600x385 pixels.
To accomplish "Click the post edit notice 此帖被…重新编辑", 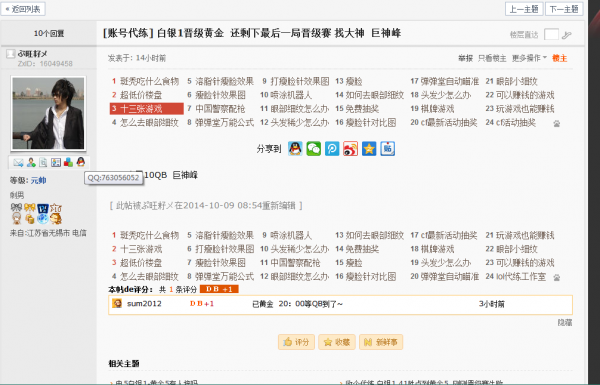I will (x=206, y=206).
